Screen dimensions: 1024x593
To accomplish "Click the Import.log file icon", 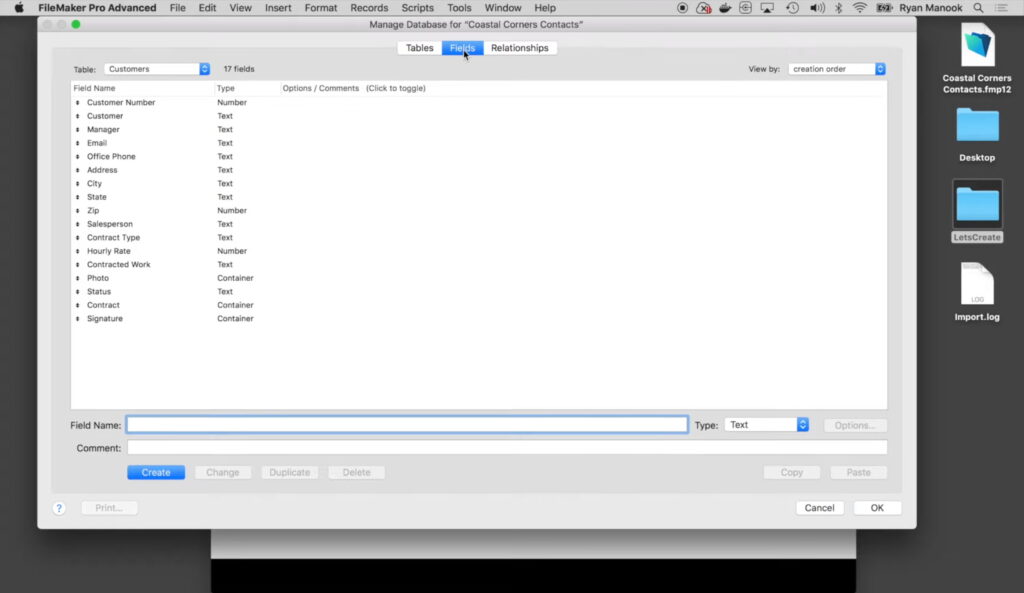I will [x=977, y=284].
